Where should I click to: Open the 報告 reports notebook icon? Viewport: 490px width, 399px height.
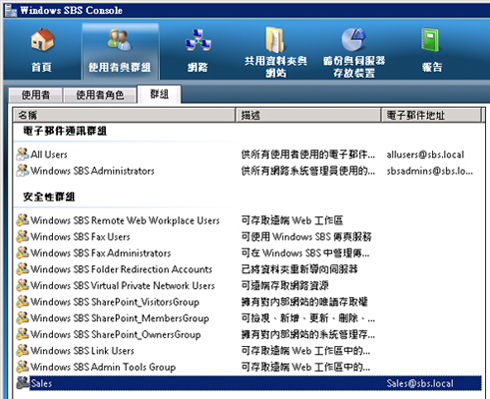[x=431, y=40]
